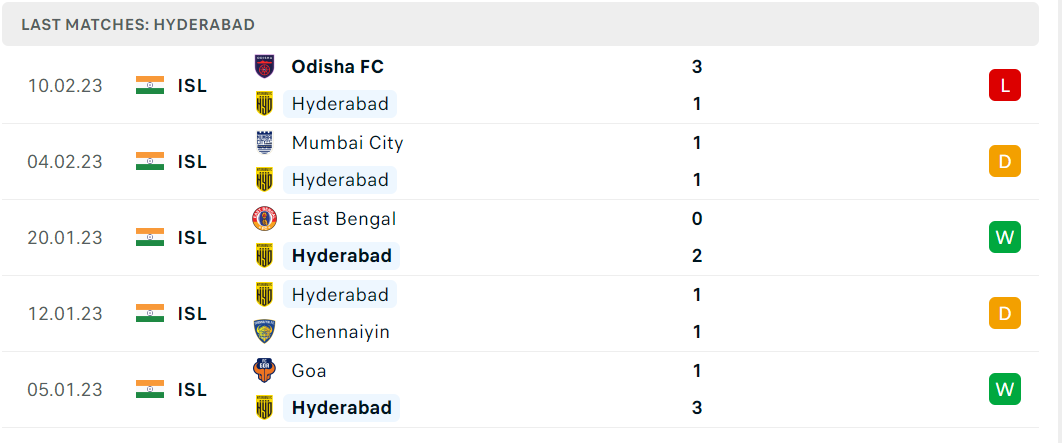Open the Odisha FC team link
The height and width of the screenshot is (443, 1062).
pos(337,66)
